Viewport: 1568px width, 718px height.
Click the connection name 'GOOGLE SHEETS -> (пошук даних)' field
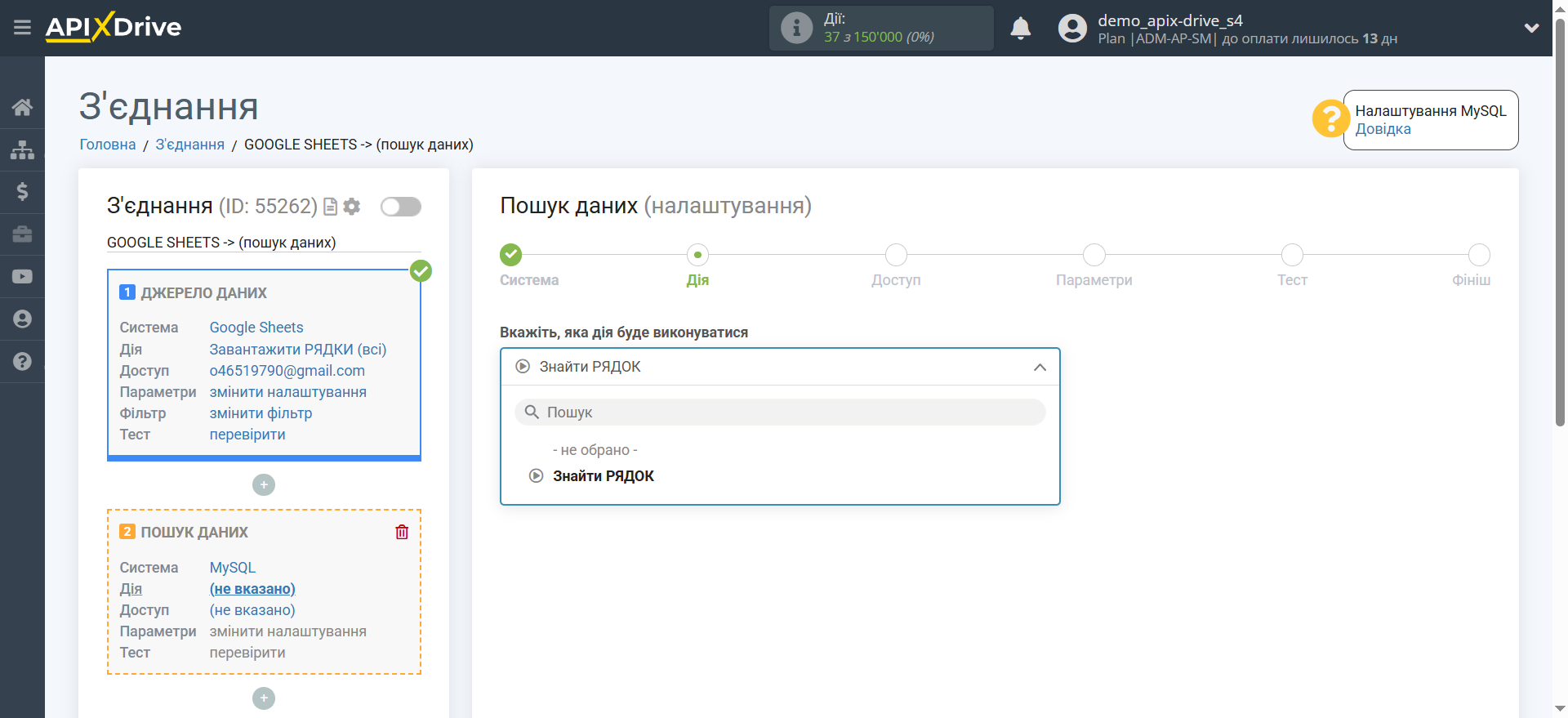tap(264, 243)
